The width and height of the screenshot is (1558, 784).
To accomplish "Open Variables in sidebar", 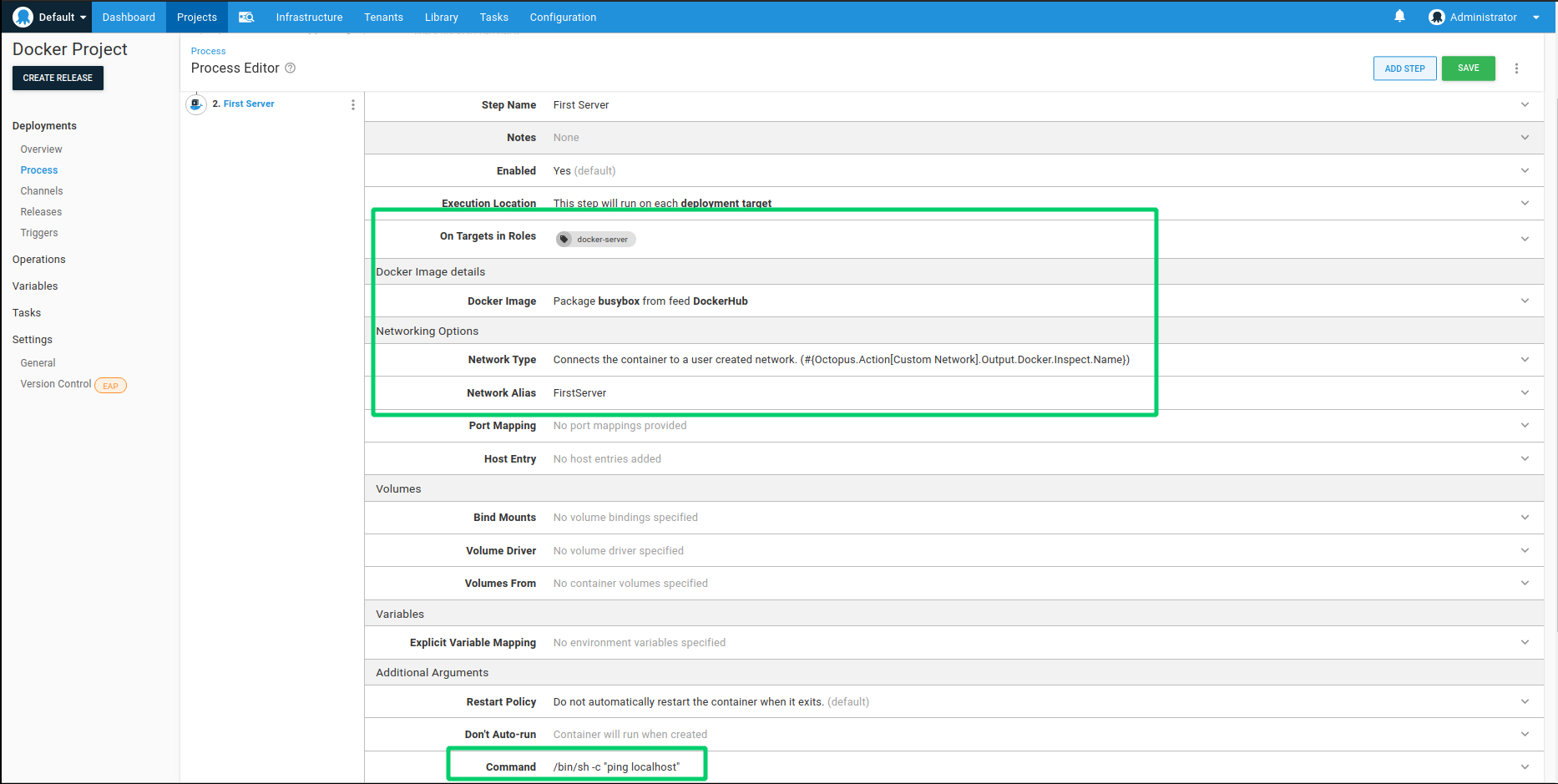I will click(x=35, y=286).
